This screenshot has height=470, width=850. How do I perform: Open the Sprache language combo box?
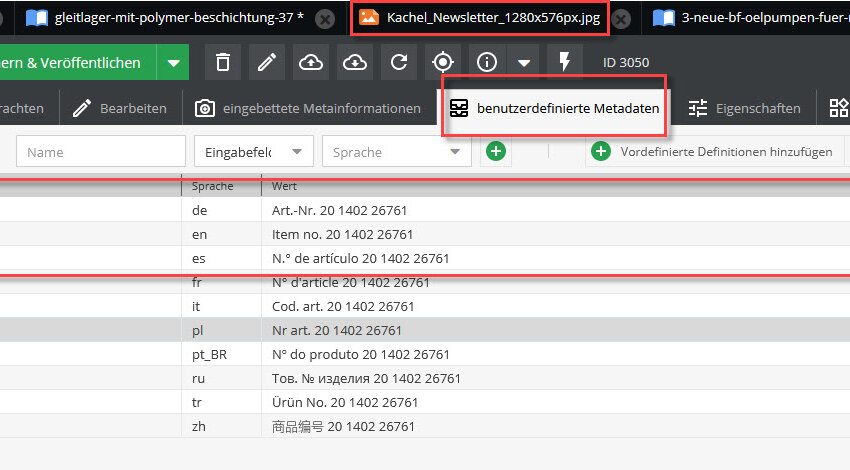tap(396, 152)
